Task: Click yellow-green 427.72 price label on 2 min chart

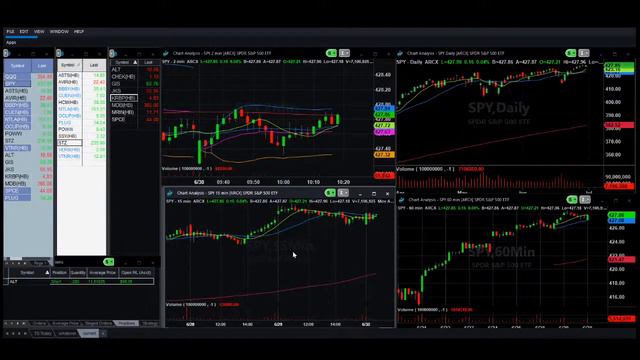Action: [x=384, y=125]
